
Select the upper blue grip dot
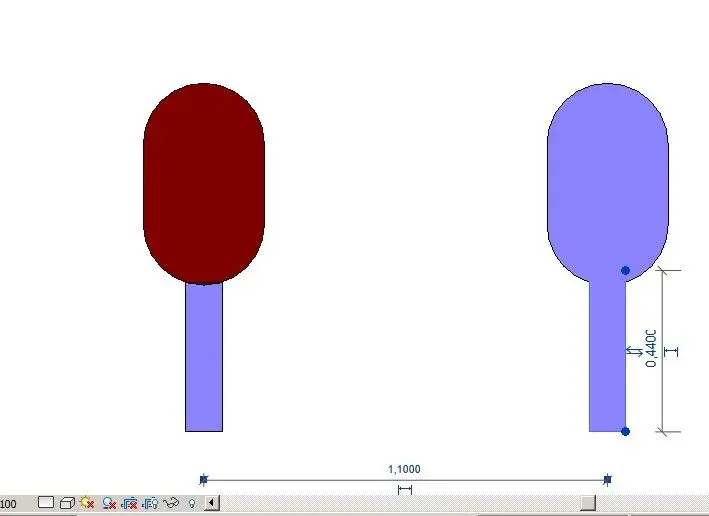pos(625,270)
